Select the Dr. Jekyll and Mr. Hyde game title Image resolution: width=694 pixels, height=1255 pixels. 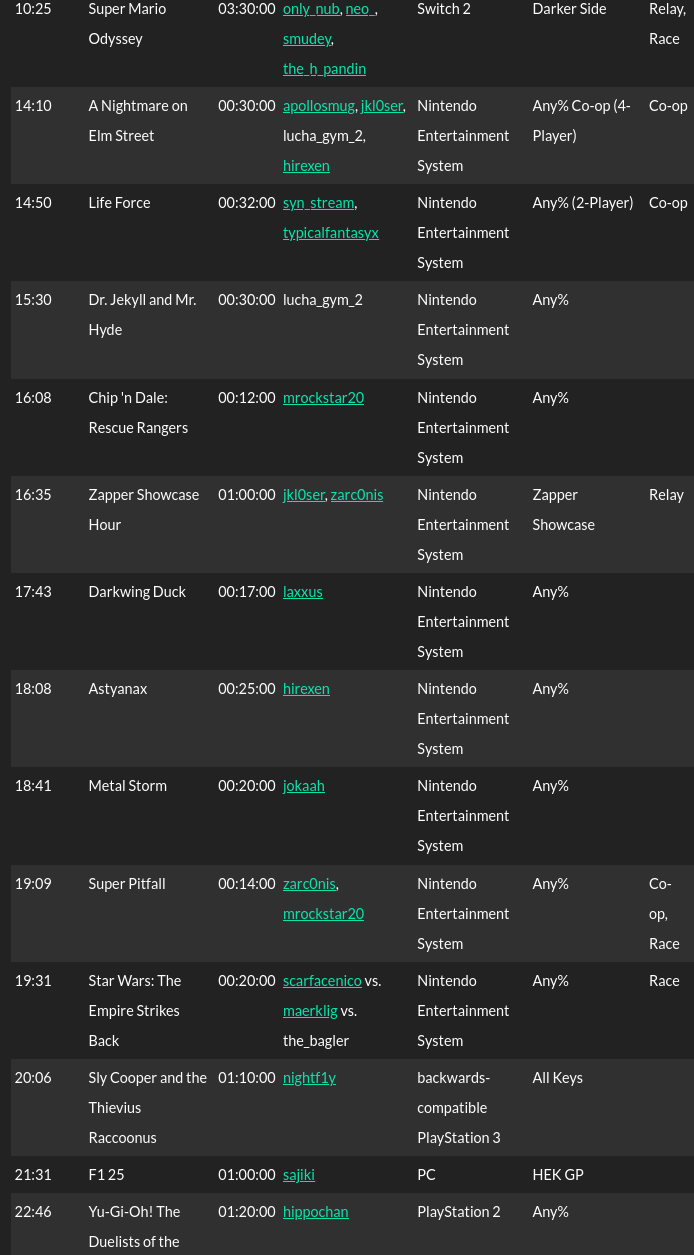coord(142,315)
